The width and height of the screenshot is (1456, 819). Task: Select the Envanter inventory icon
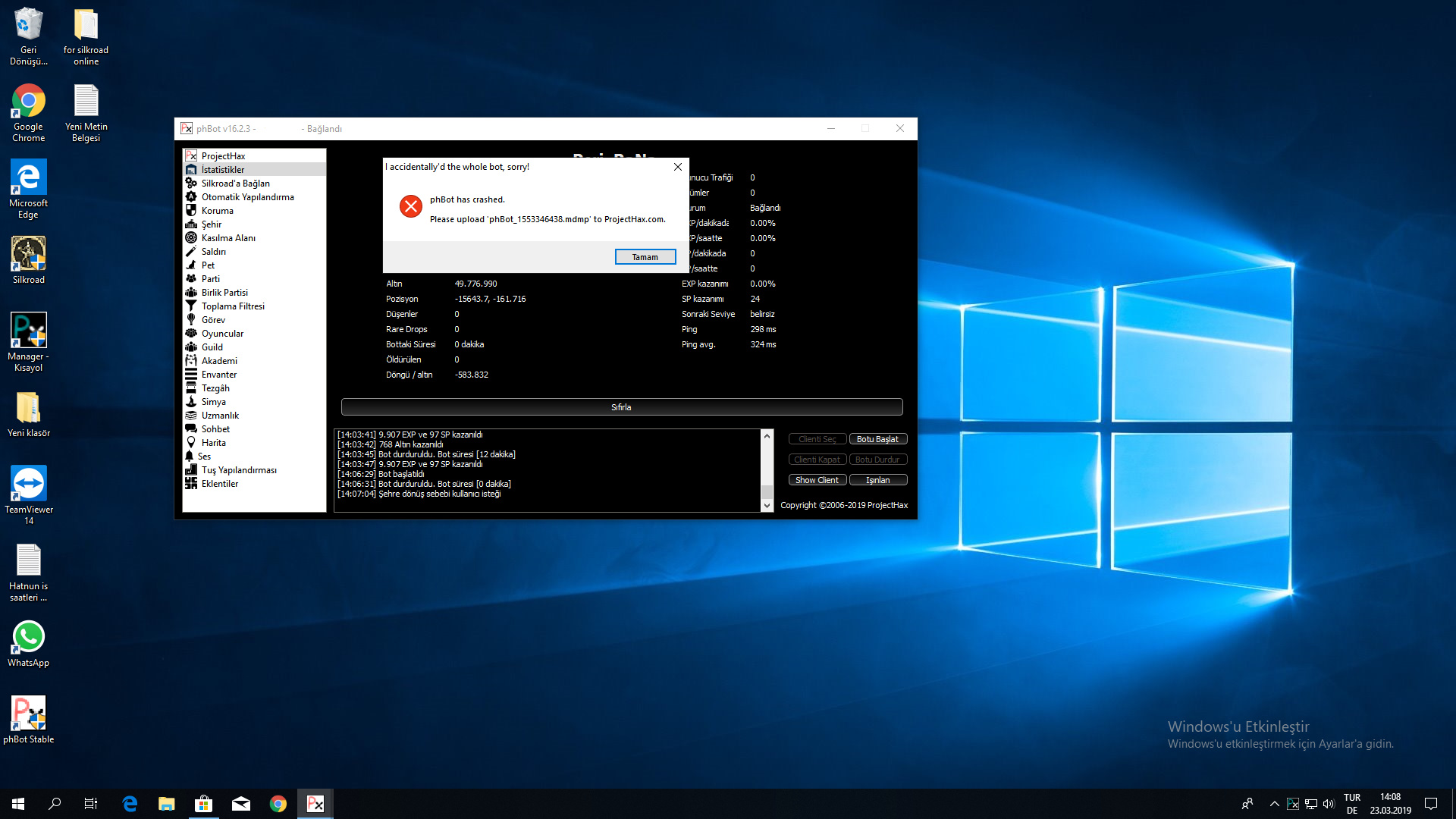(x=191, y=375)
